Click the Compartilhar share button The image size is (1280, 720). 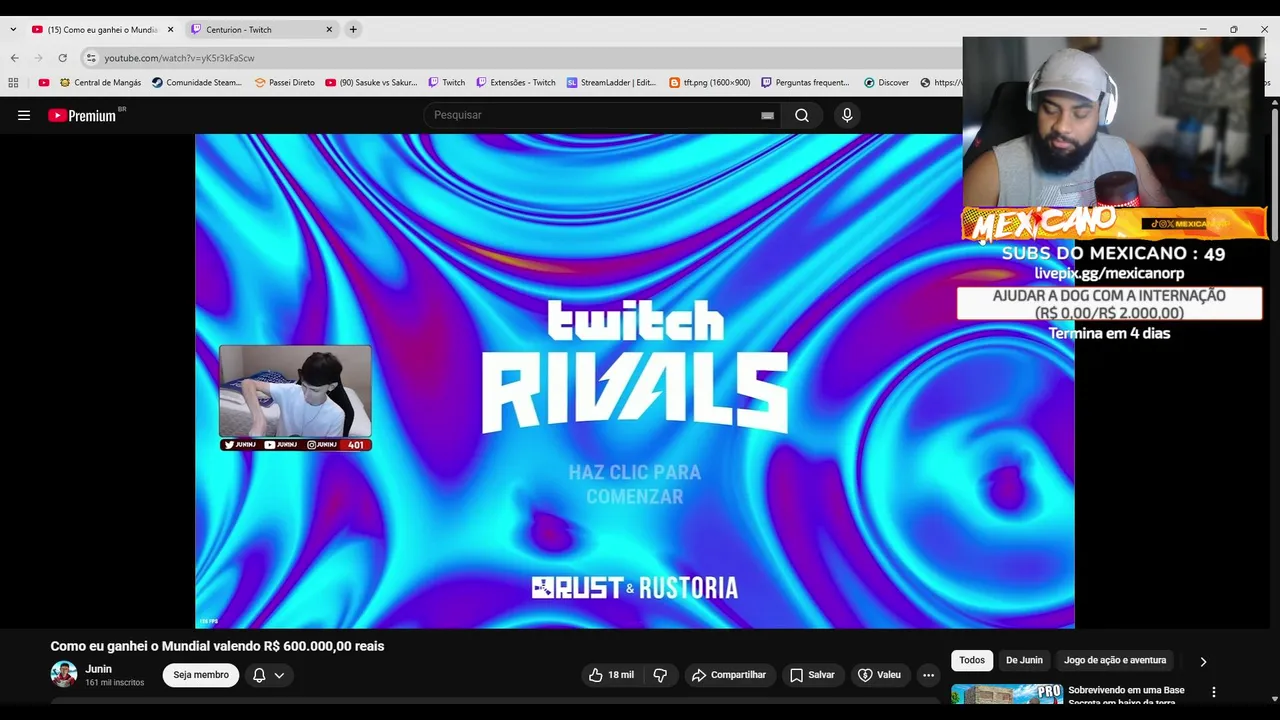tap(729, 675)
